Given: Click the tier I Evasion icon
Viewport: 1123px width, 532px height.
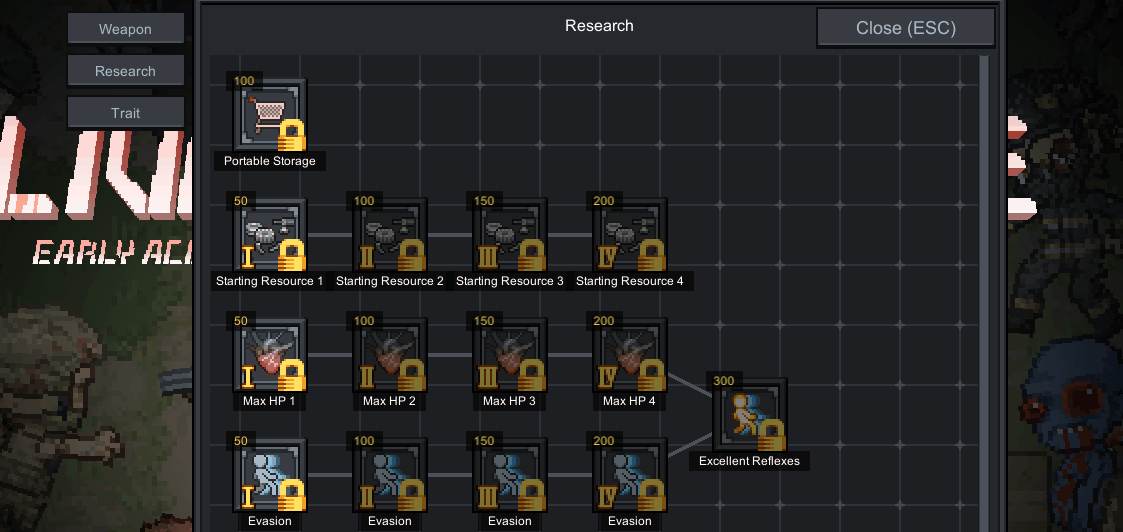Looking at the screenshot, I should 270,475.
